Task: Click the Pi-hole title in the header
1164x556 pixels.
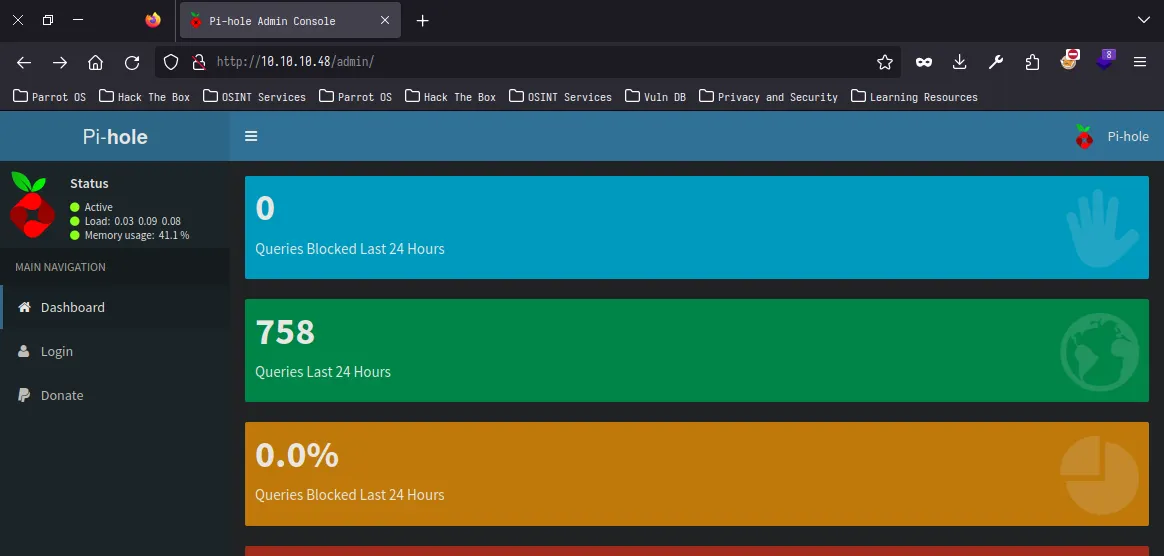Action: (115, 136)
